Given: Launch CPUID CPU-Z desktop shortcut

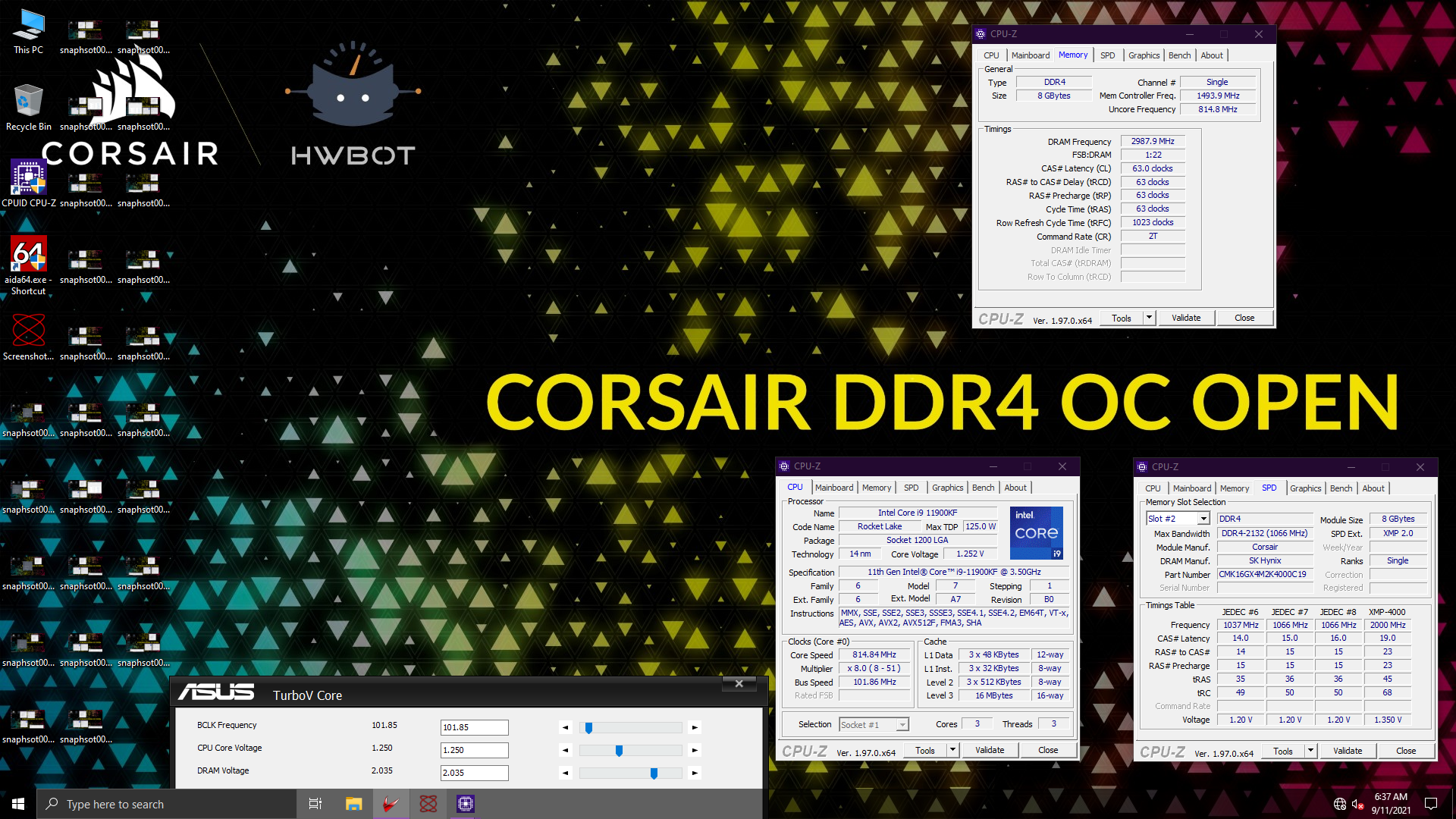Looking at the screenshot, I should click(x=28, y=184).
